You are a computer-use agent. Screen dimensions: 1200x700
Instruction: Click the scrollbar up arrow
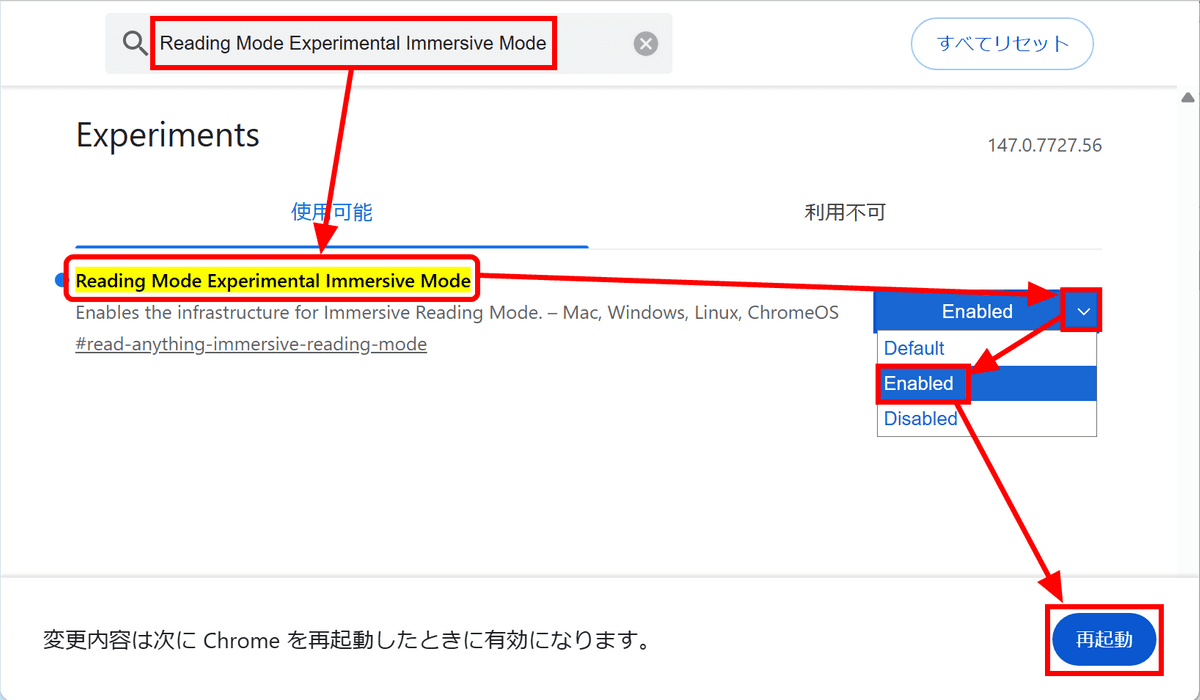(x=1188, y=98)
